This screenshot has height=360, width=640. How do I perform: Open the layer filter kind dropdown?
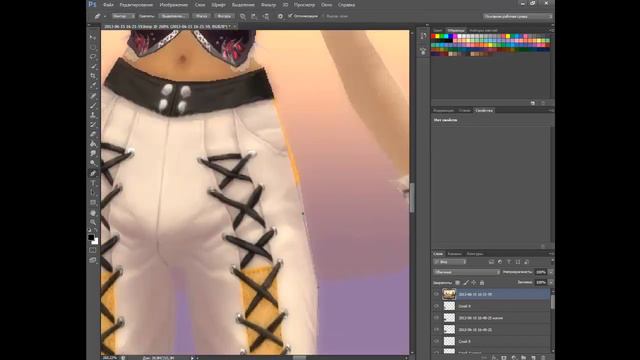click(x=450, y=262)
